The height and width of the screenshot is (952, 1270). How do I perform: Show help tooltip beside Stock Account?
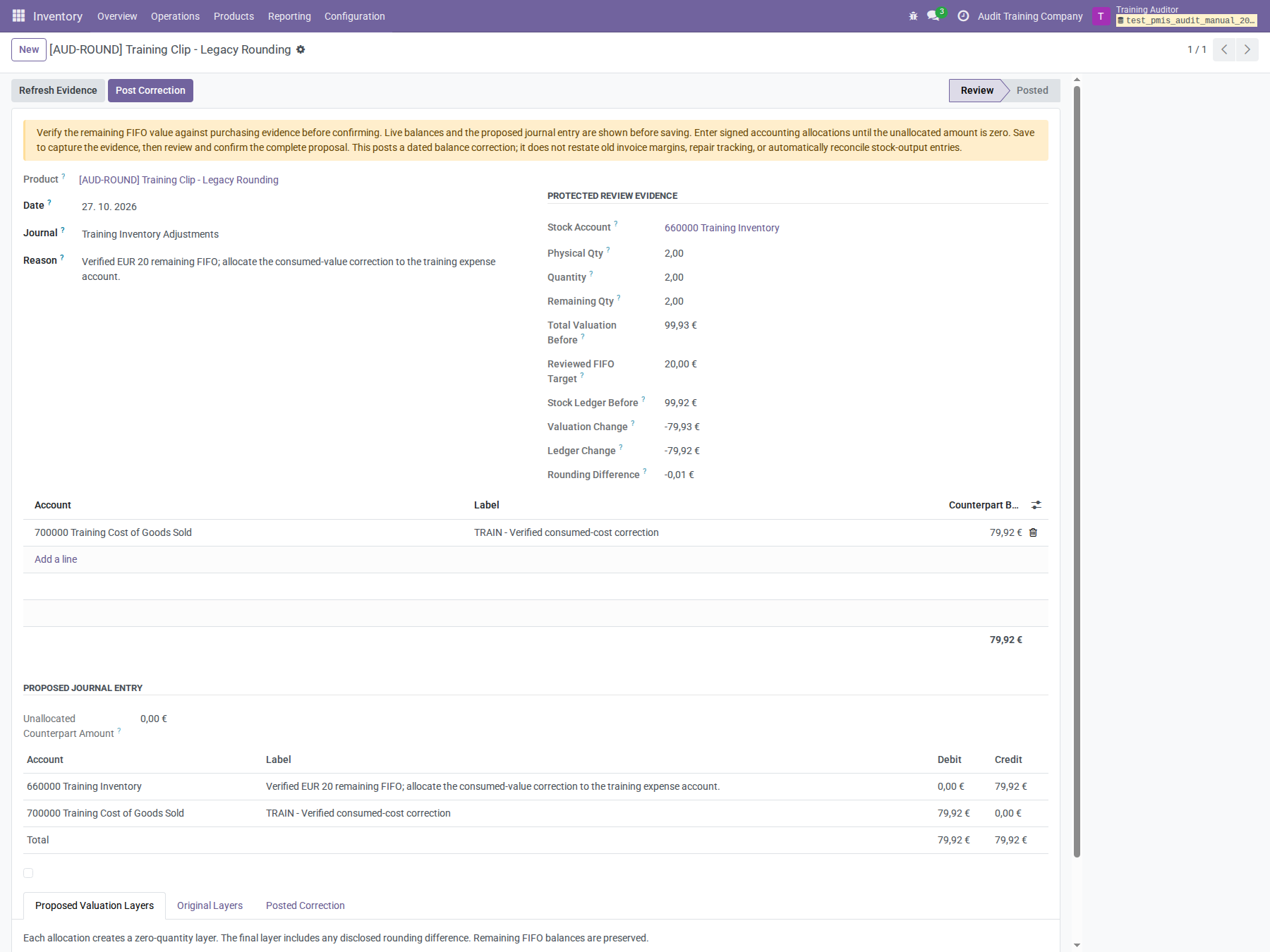[616, 224]
